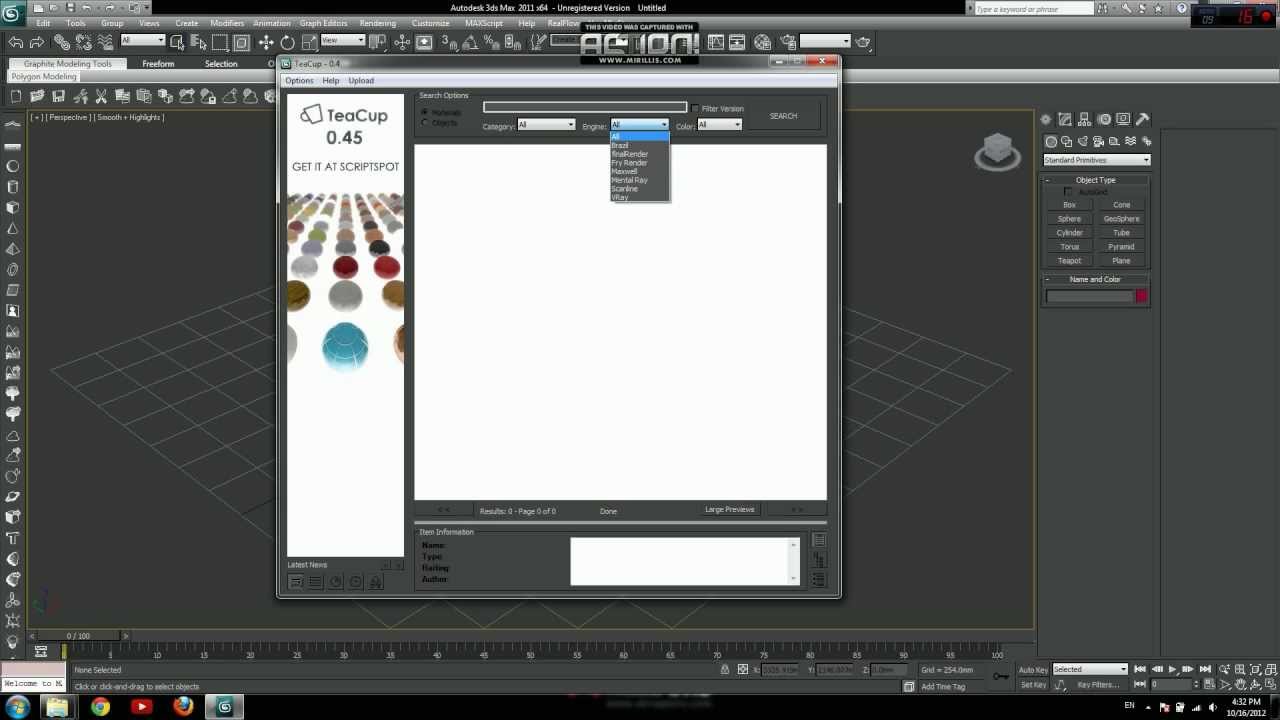Click Play Animation in playback controls

point(1172,669)
